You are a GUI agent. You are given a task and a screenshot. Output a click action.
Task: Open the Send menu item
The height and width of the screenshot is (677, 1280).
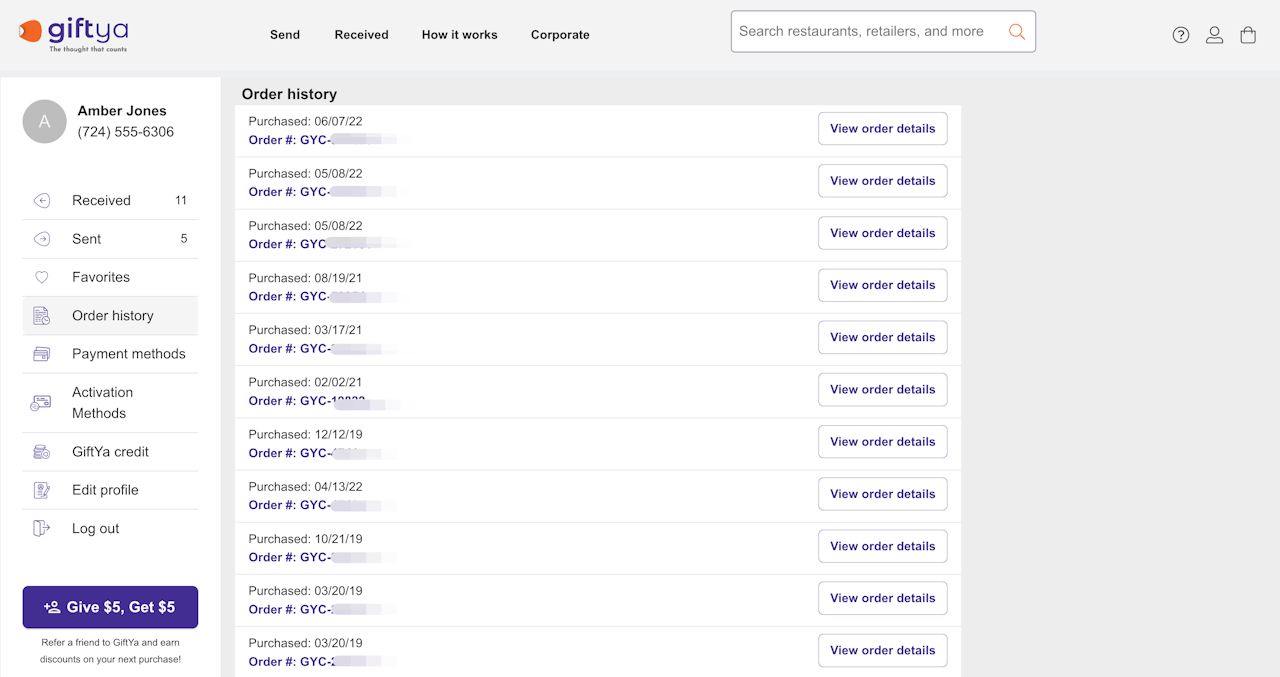click(285, 35)
